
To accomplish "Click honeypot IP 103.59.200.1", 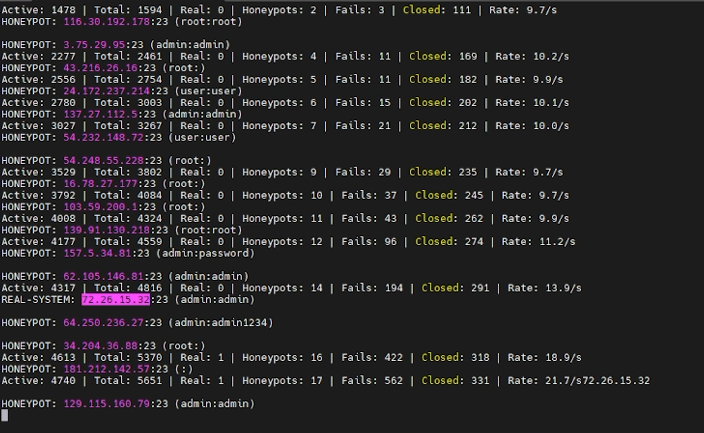I will [101, 207].
